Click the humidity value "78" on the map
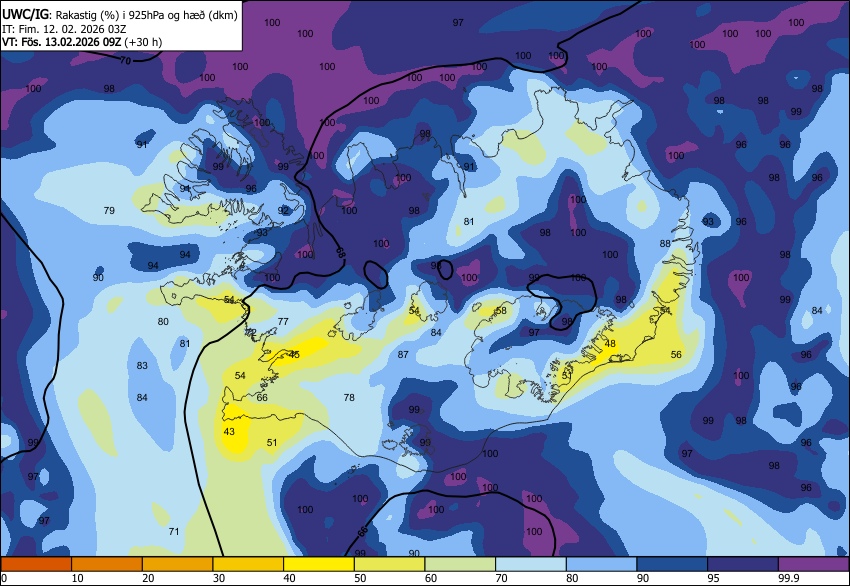Image resolution: width=850 pixels, height=586 pixels. [349, 397]
